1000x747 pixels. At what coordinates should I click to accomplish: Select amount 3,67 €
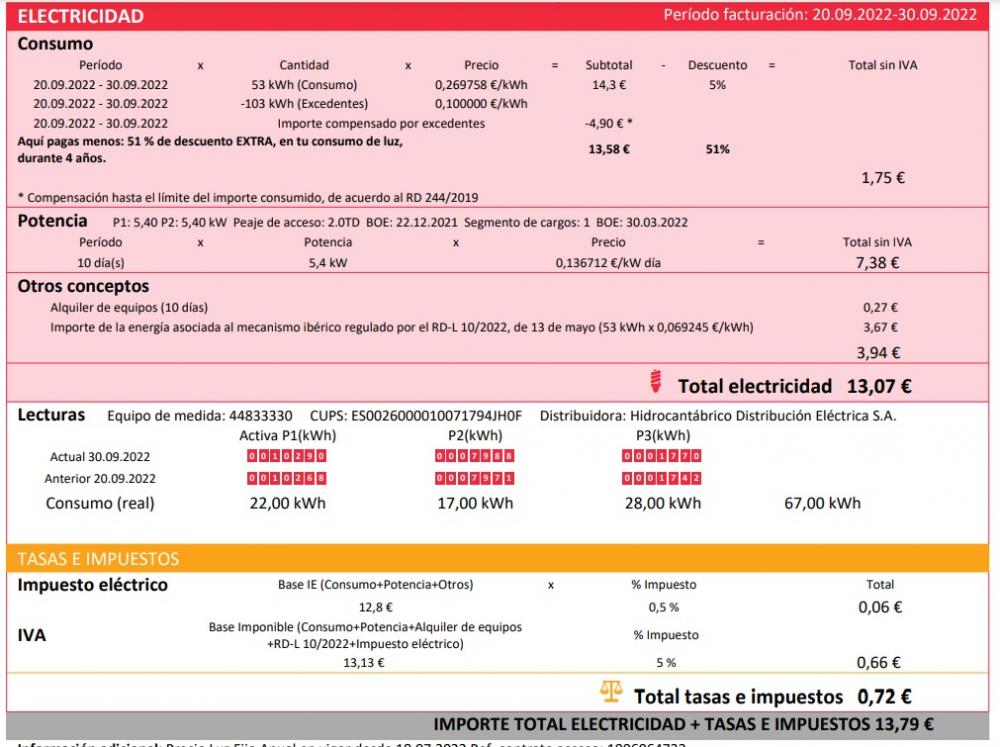[x=880, y=327]
